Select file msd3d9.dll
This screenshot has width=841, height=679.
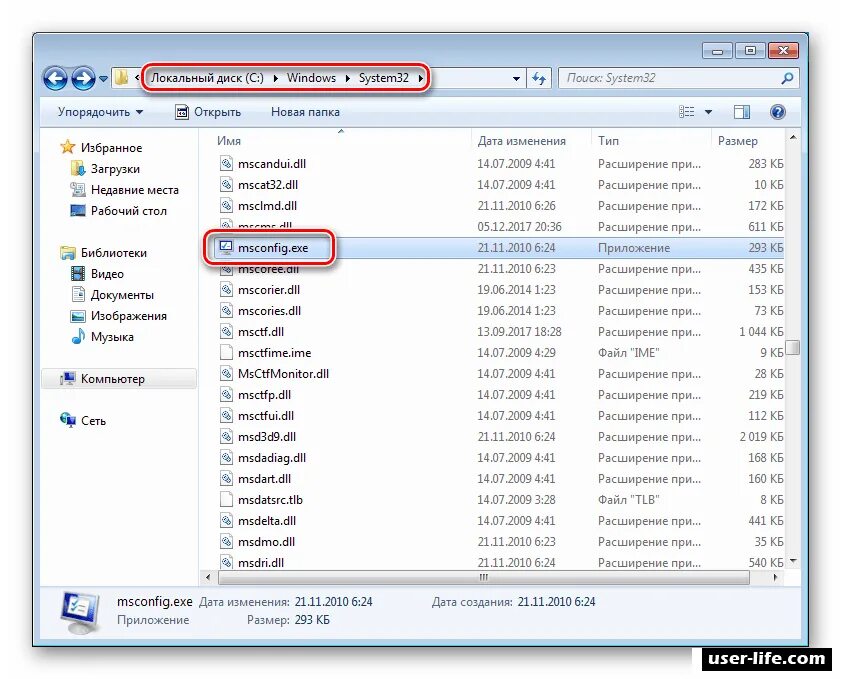(267, 437)
